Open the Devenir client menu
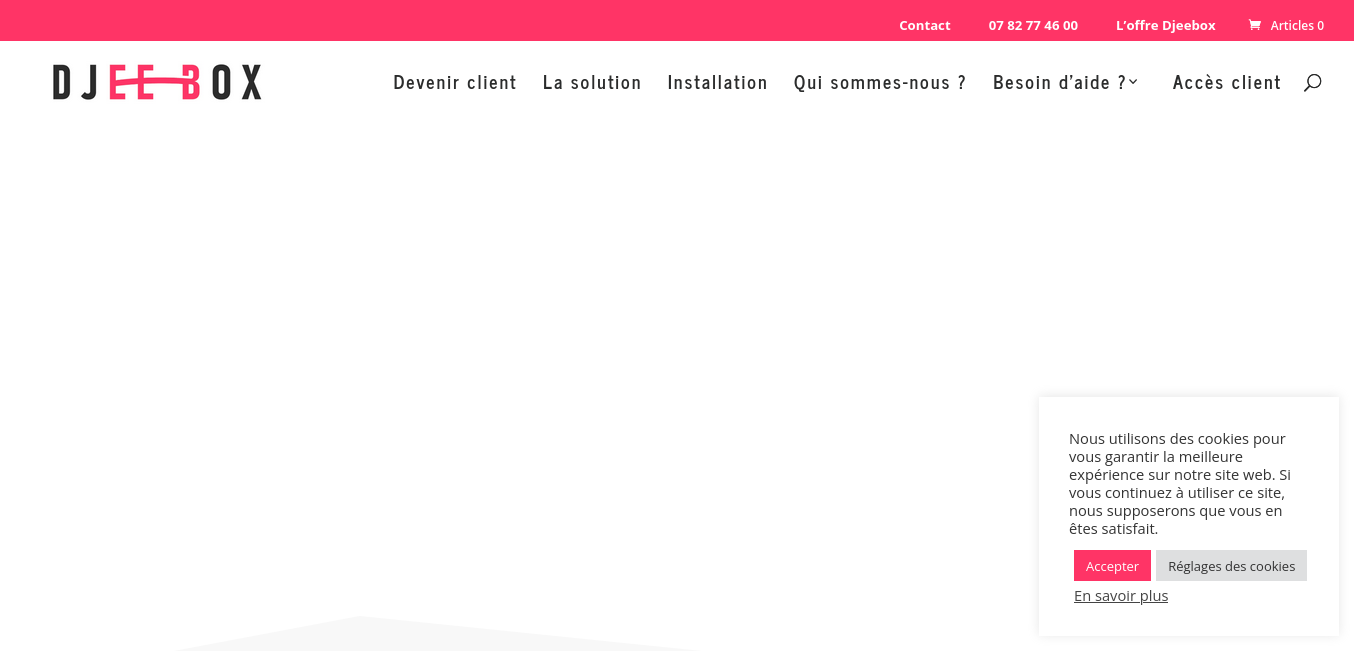 [x=455, y=82]
